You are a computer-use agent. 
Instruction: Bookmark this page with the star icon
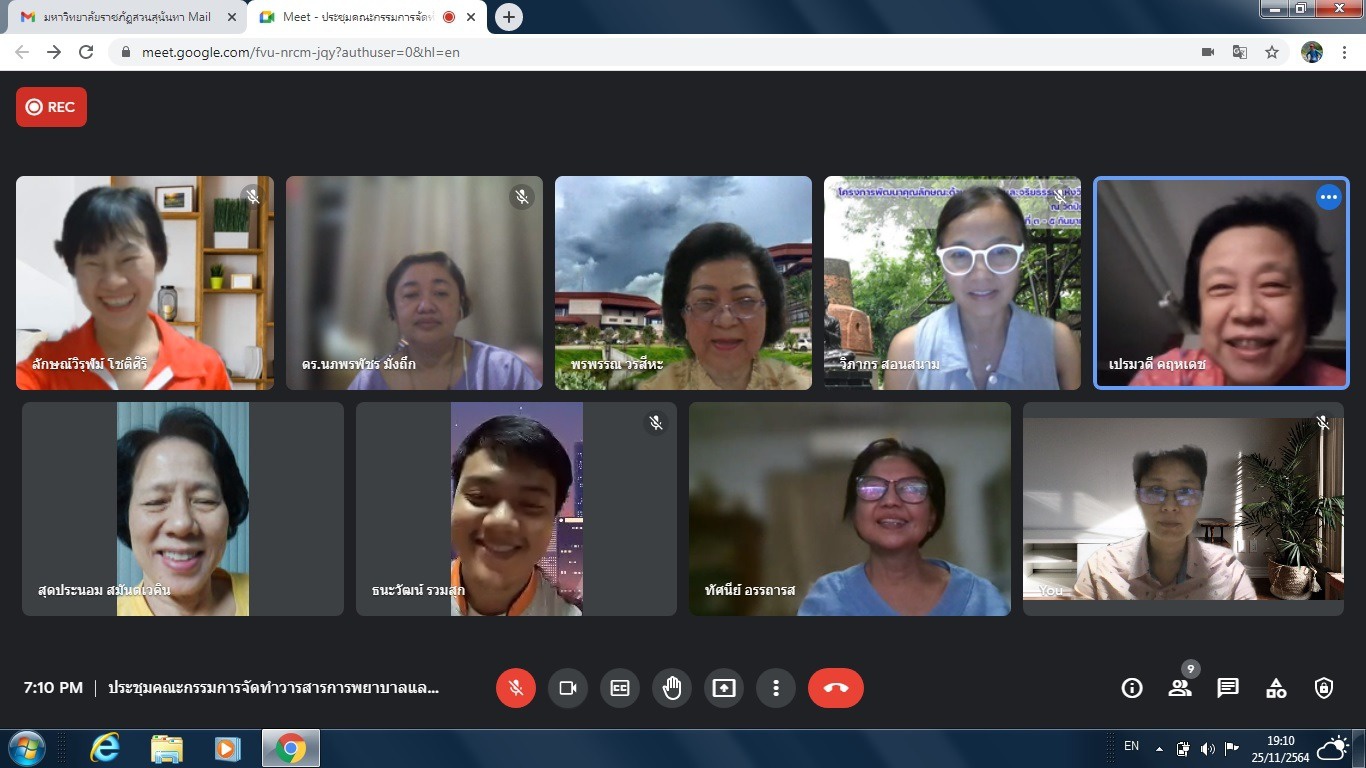1272,52
